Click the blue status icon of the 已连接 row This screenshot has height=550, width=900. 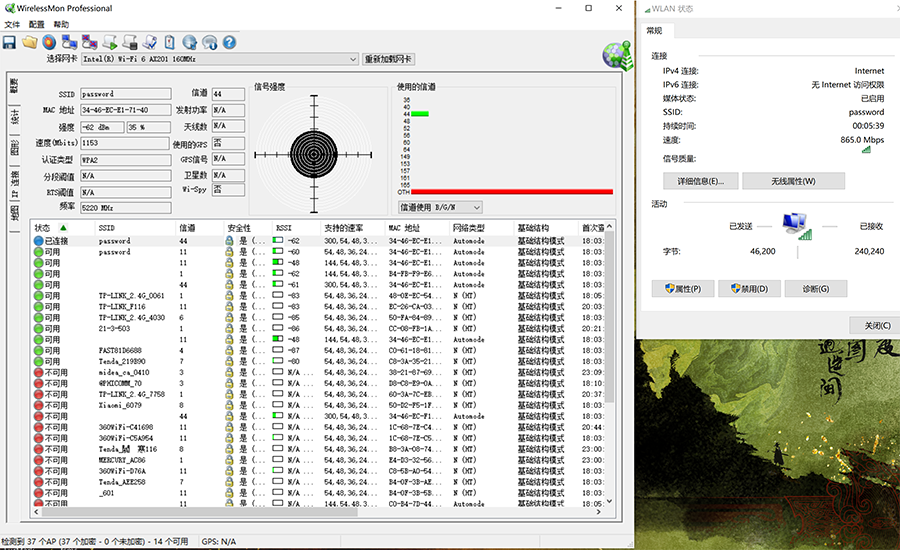point(38,241)
